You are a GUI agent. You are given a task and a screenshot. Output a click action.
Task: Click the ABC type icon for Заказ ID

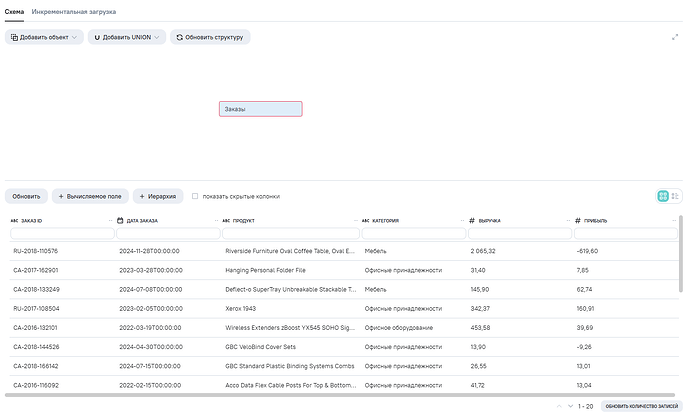[x=15, y=220]
